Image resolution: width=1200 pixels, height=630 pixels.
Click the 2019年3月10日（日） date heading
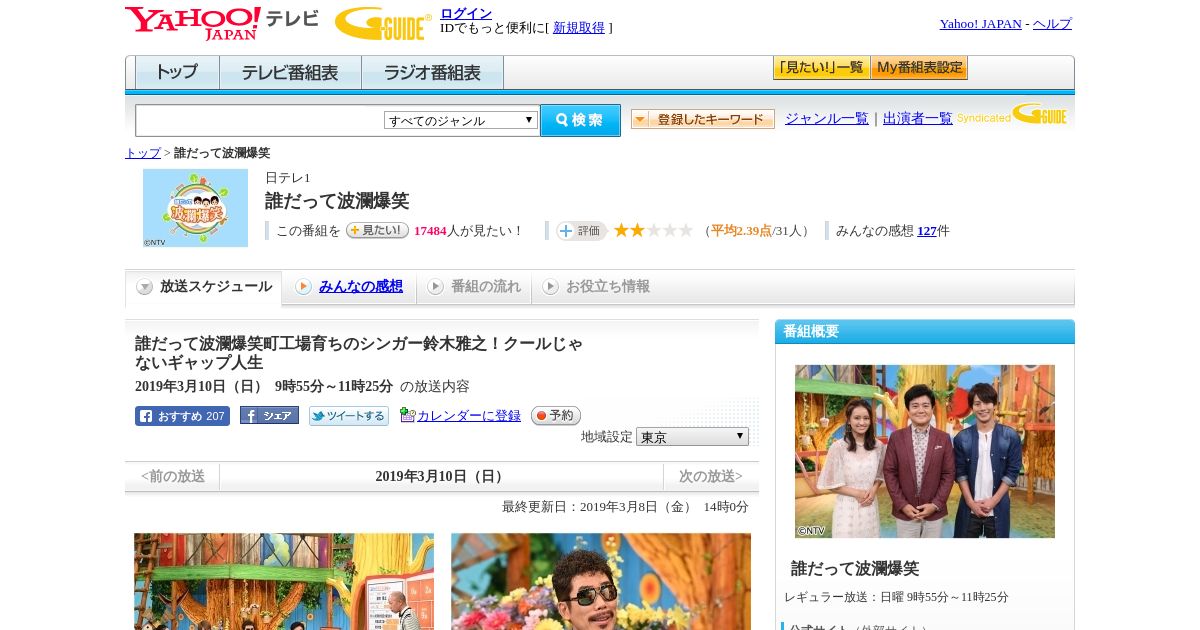[x=441, y=477]
